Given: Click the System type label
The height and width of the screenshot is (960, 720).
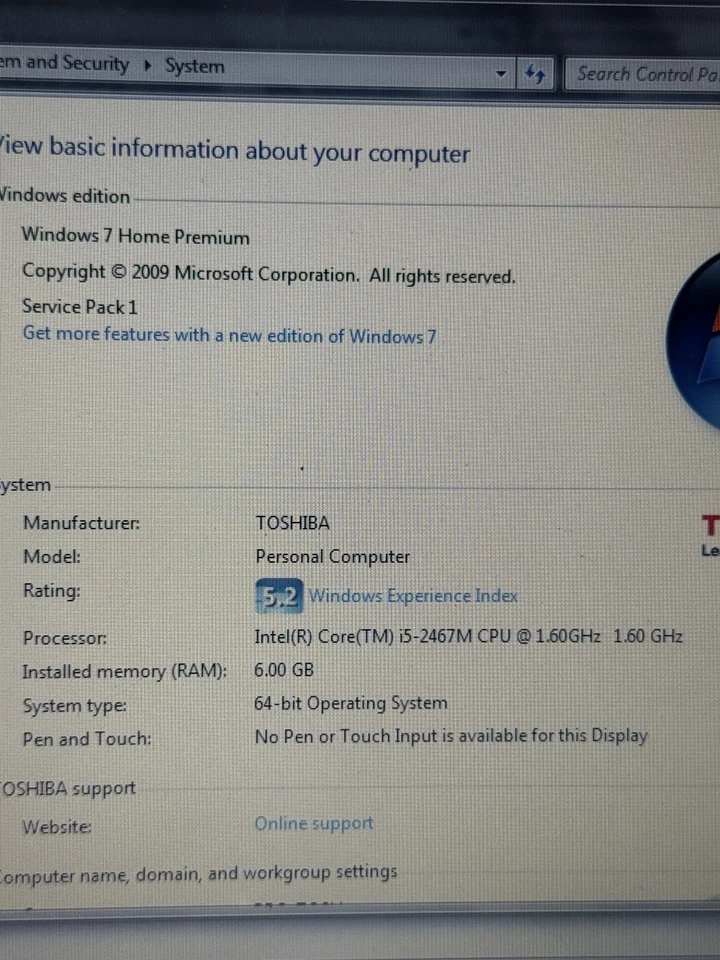Looking at the screenshot, I should click(75, 706).
